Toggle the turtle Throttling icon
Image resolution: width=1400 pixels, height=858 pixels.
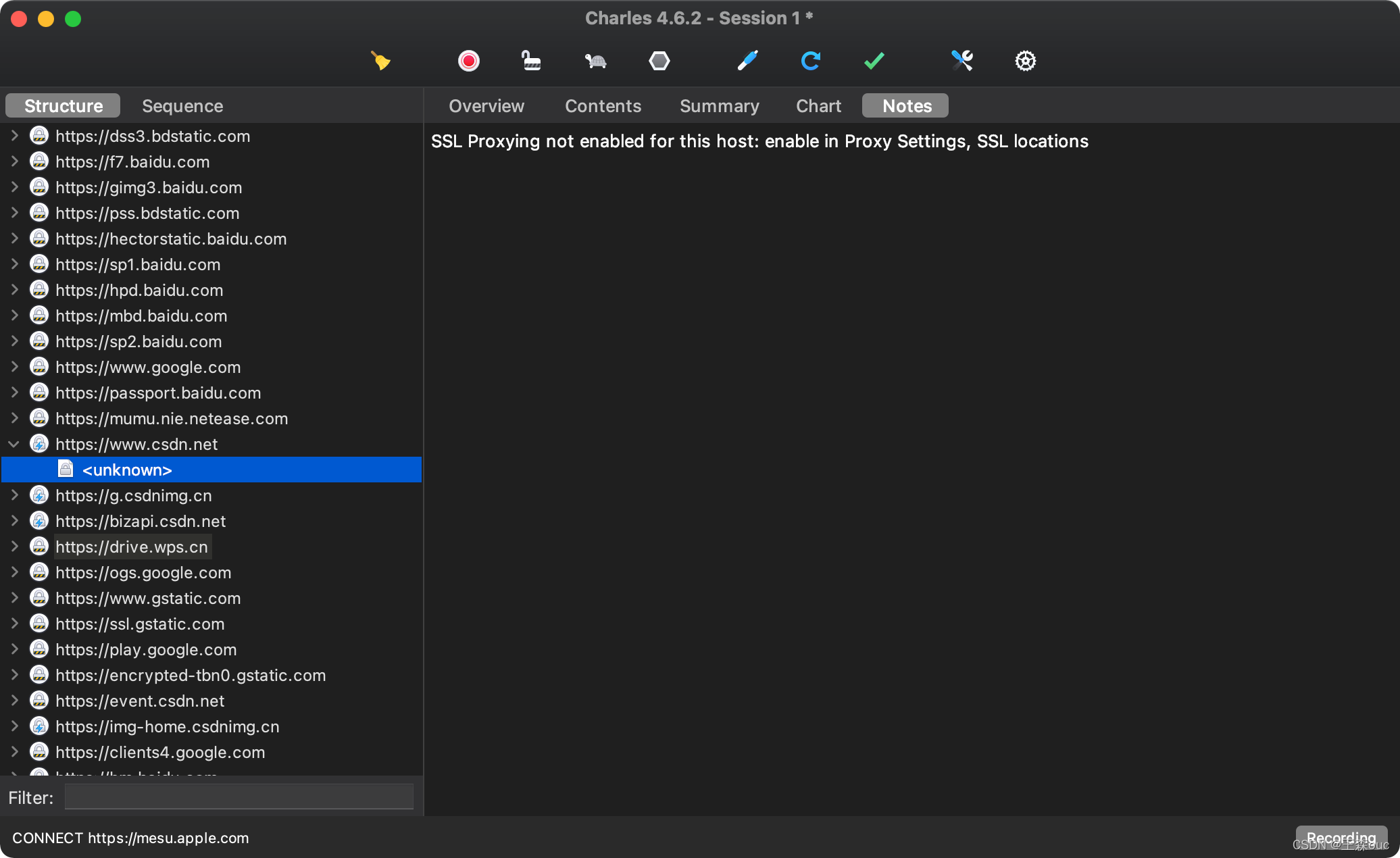pyautogui.click(x=595, y=61)
